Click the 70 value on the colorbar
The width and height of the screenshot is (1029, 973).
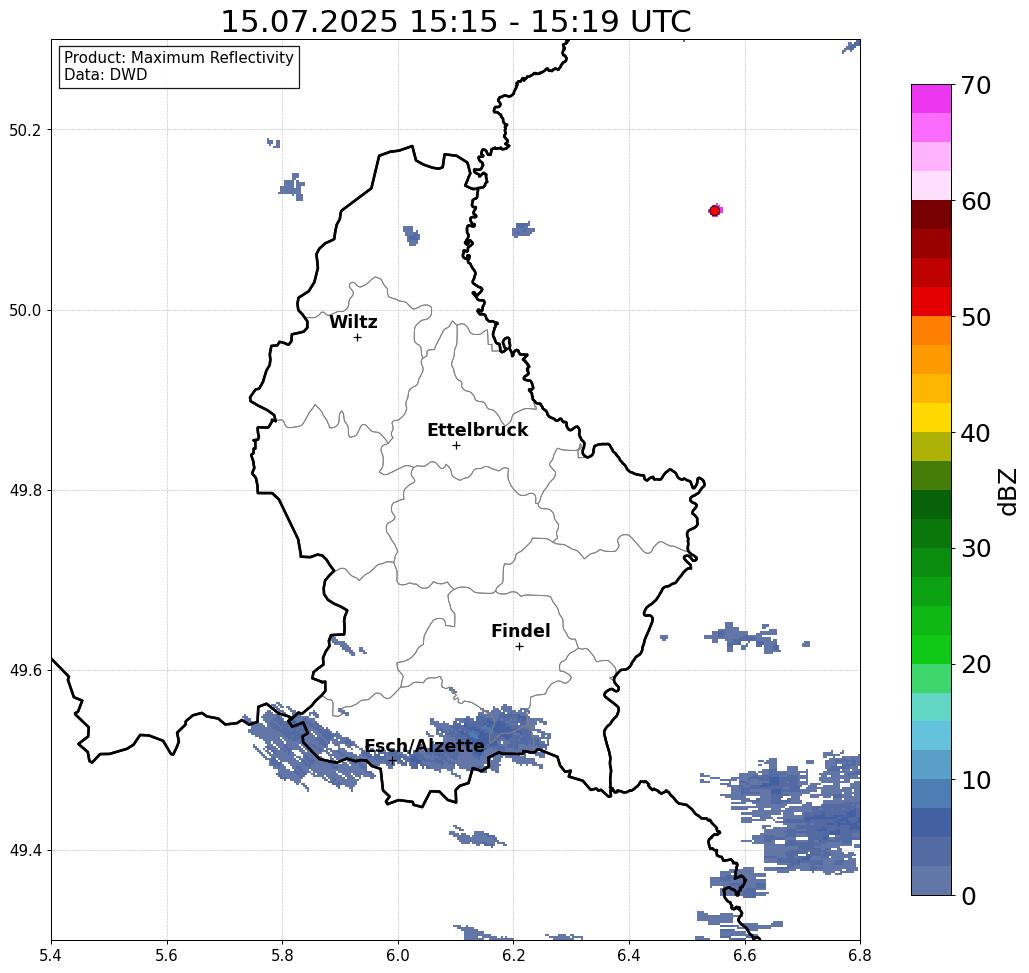tap(975, 85)
